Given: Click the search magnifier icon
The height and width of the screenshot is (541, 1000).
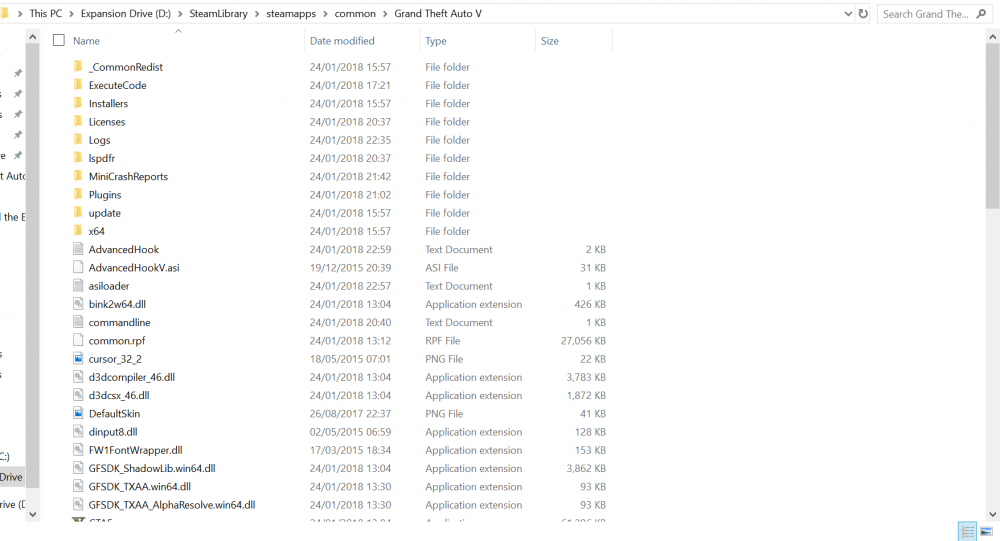Looking at the screenshot, I should [x=981, y=13].
